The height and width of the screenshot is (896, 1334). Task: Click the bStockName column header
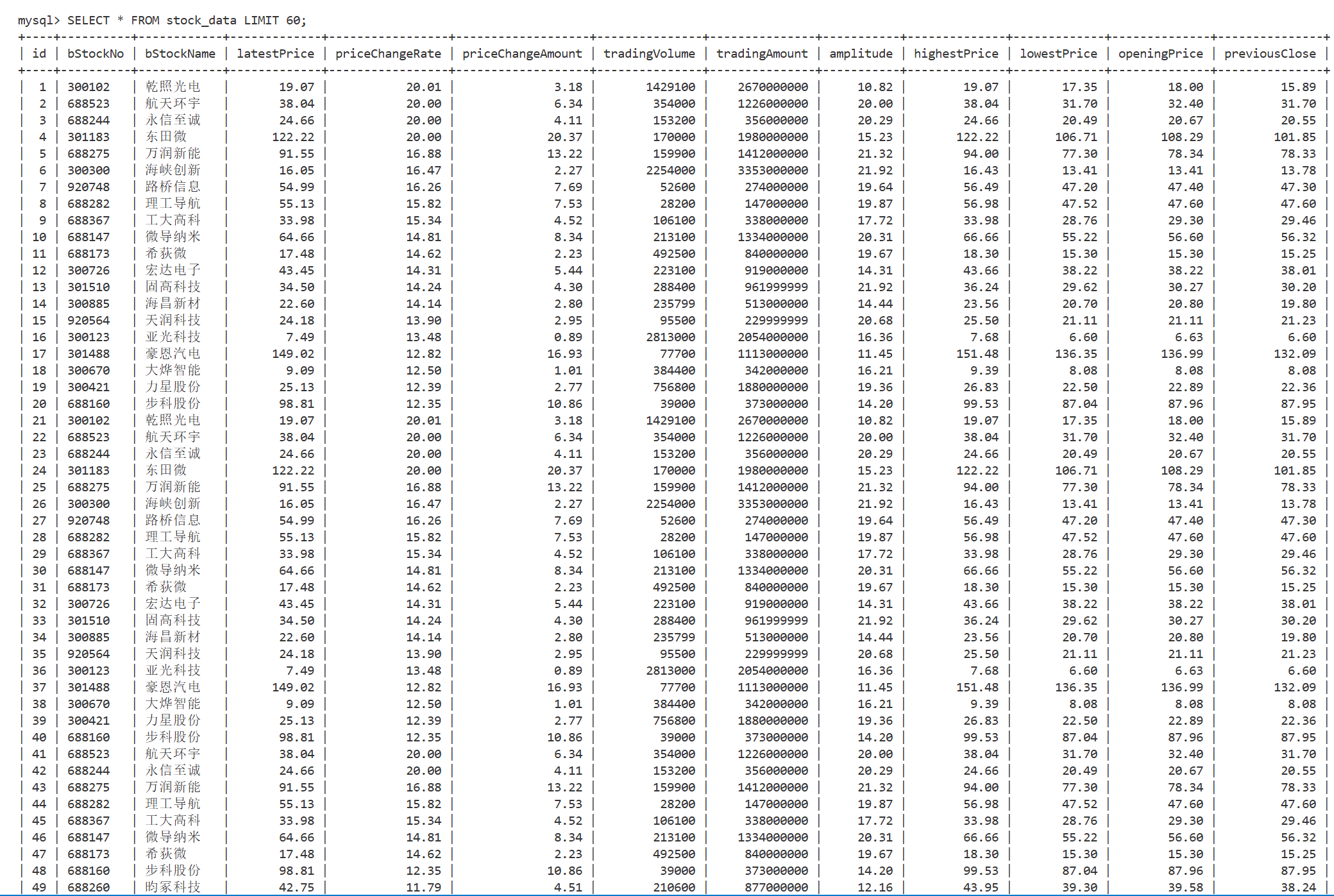(180, 54)
